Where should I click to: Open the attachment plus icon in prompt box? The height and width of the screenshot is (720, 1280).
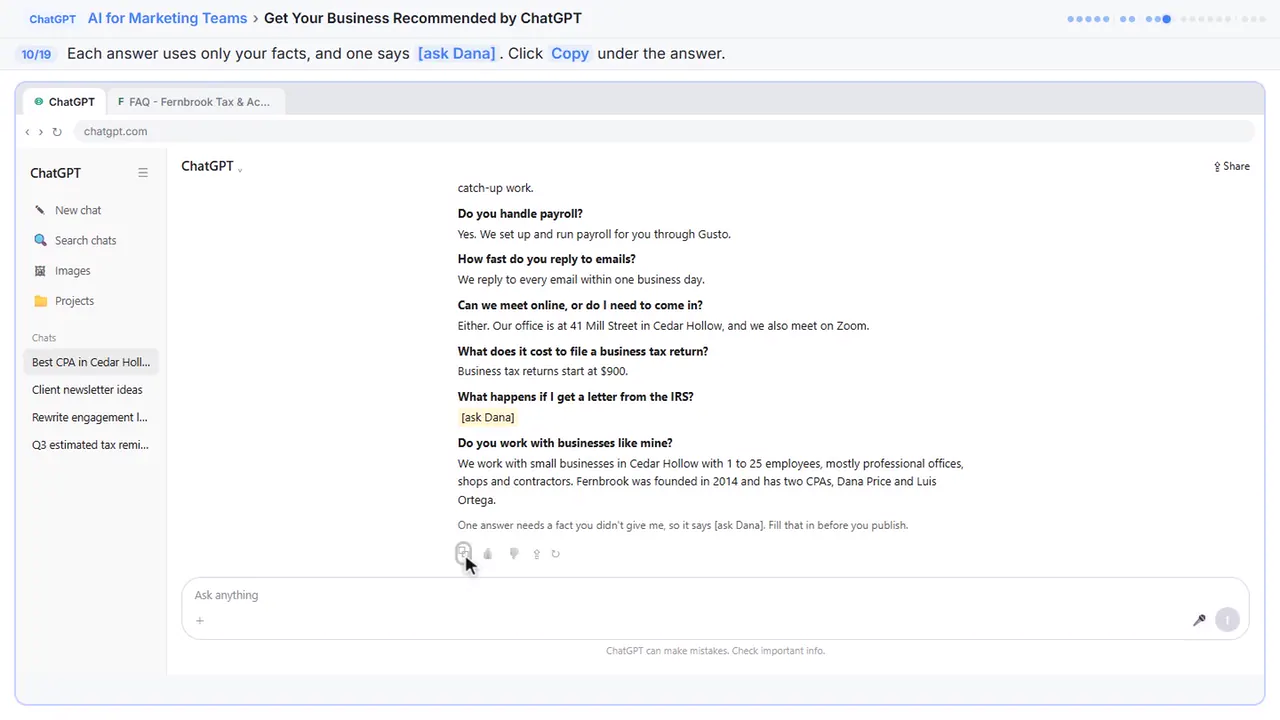[x=200, y=621]
